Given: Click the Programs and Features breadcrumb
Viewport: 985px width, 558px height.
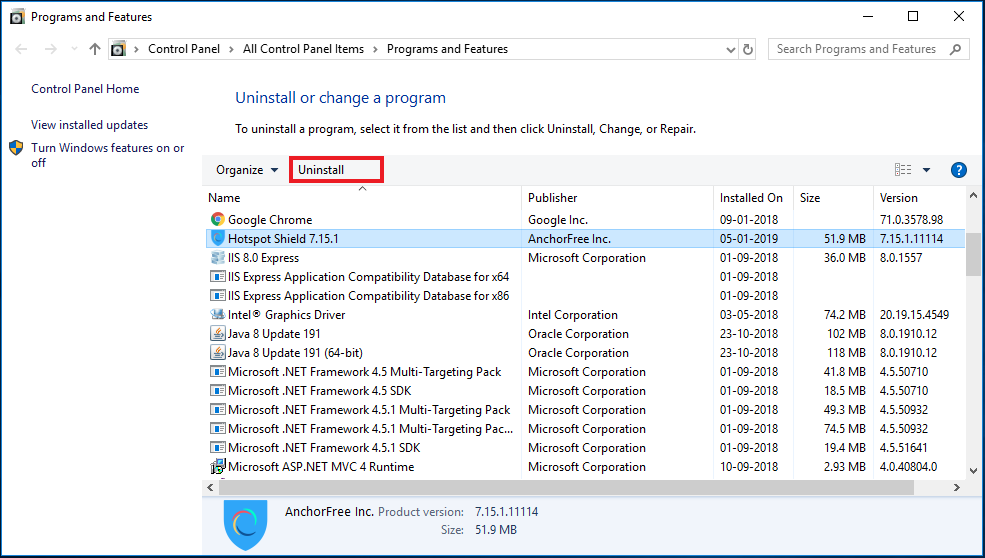Looking at the screenshot, I should pyautogui.click(x=447, y=49).
